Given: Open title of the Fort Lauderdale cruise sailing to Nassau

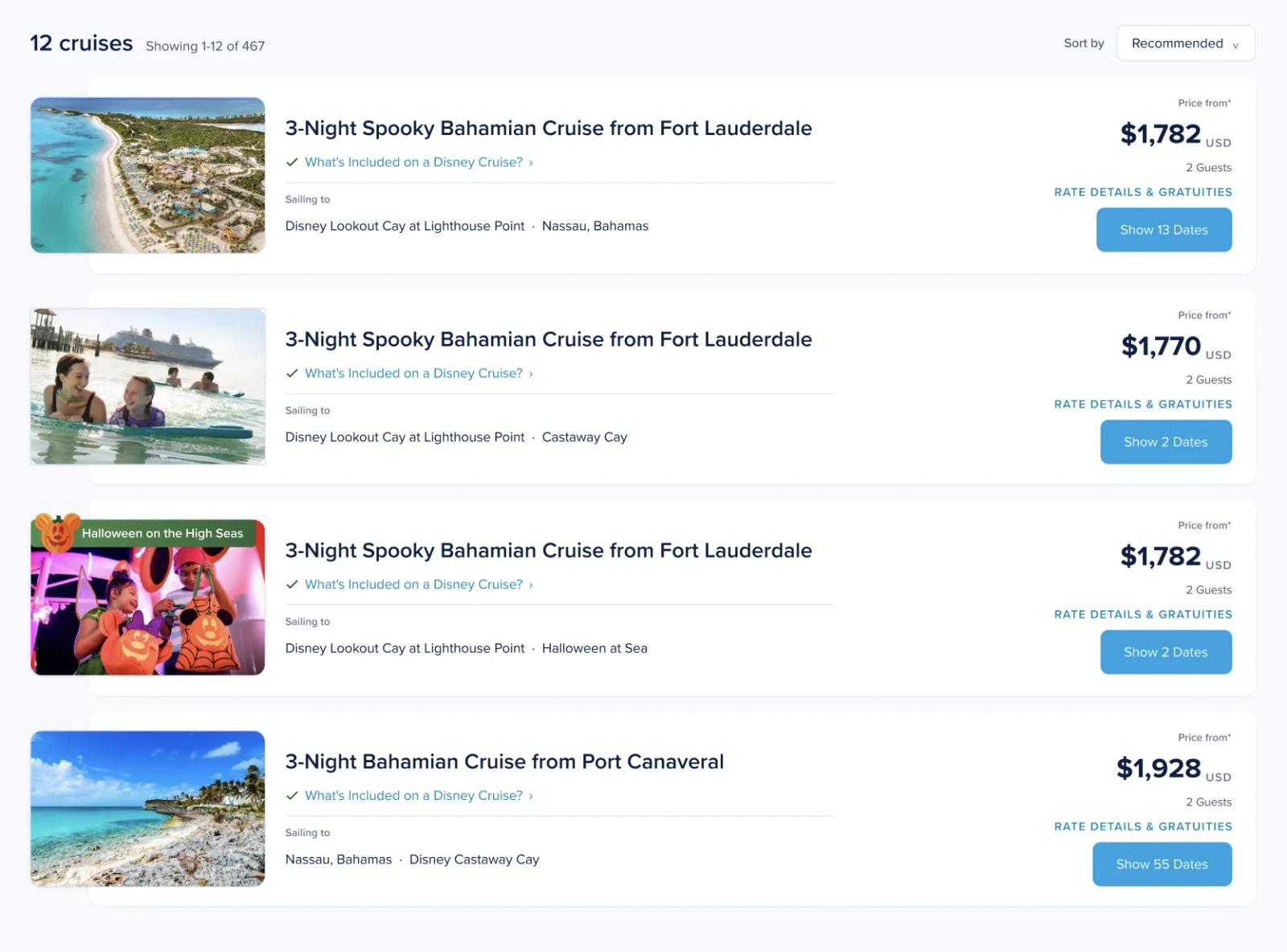Looking at the screenshot, I should 549,128.
